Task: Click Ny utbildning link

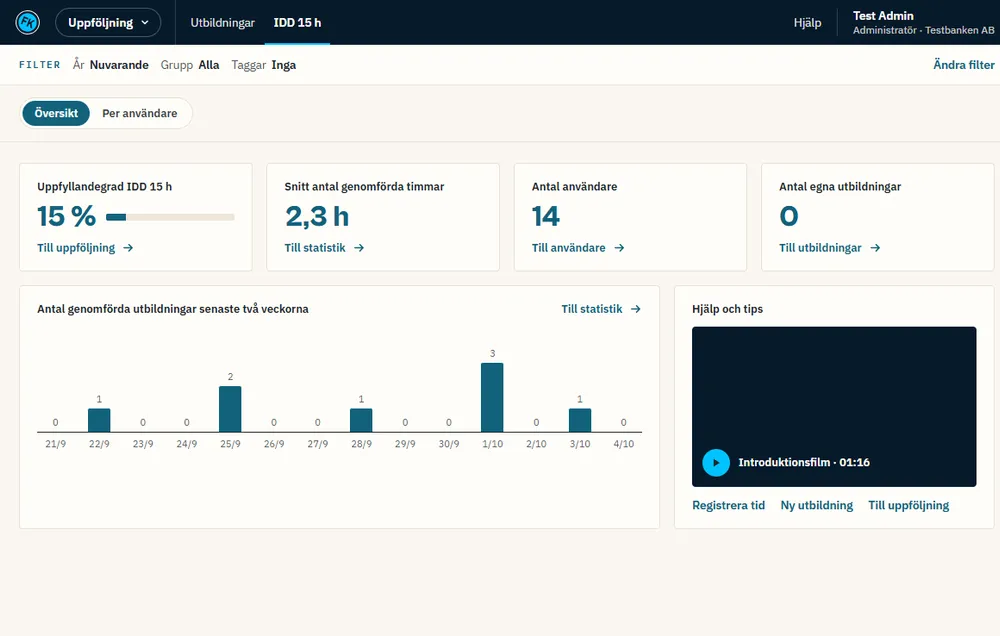Action: click(817, 505)
